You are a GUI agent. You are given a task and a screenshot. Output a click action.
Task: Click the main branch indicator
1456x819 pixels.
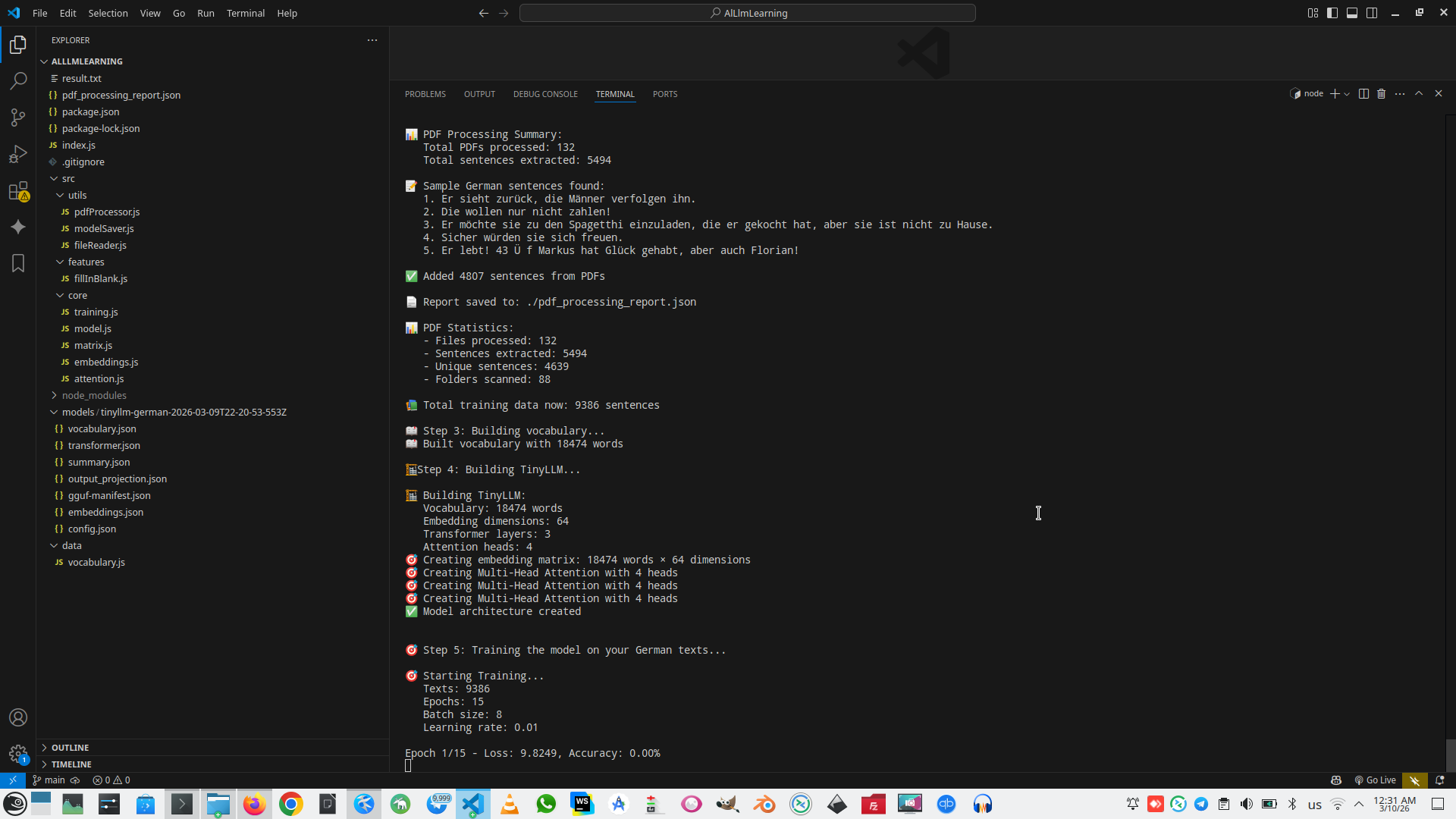pos(55,780)
